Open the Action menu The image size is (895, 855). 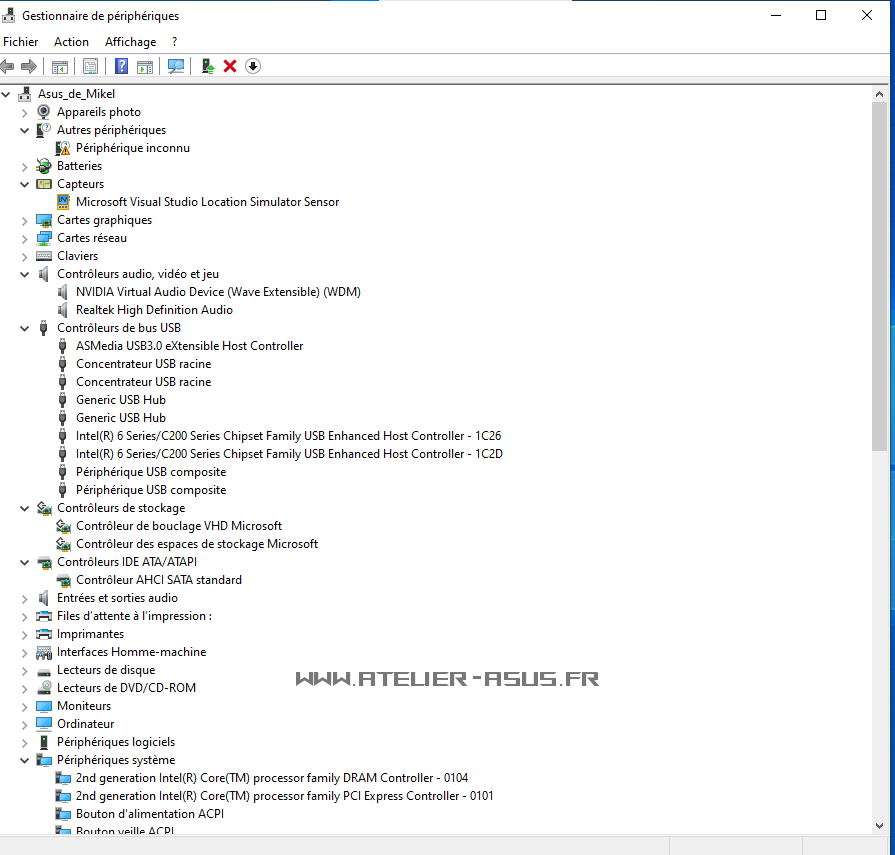(71, 42)
